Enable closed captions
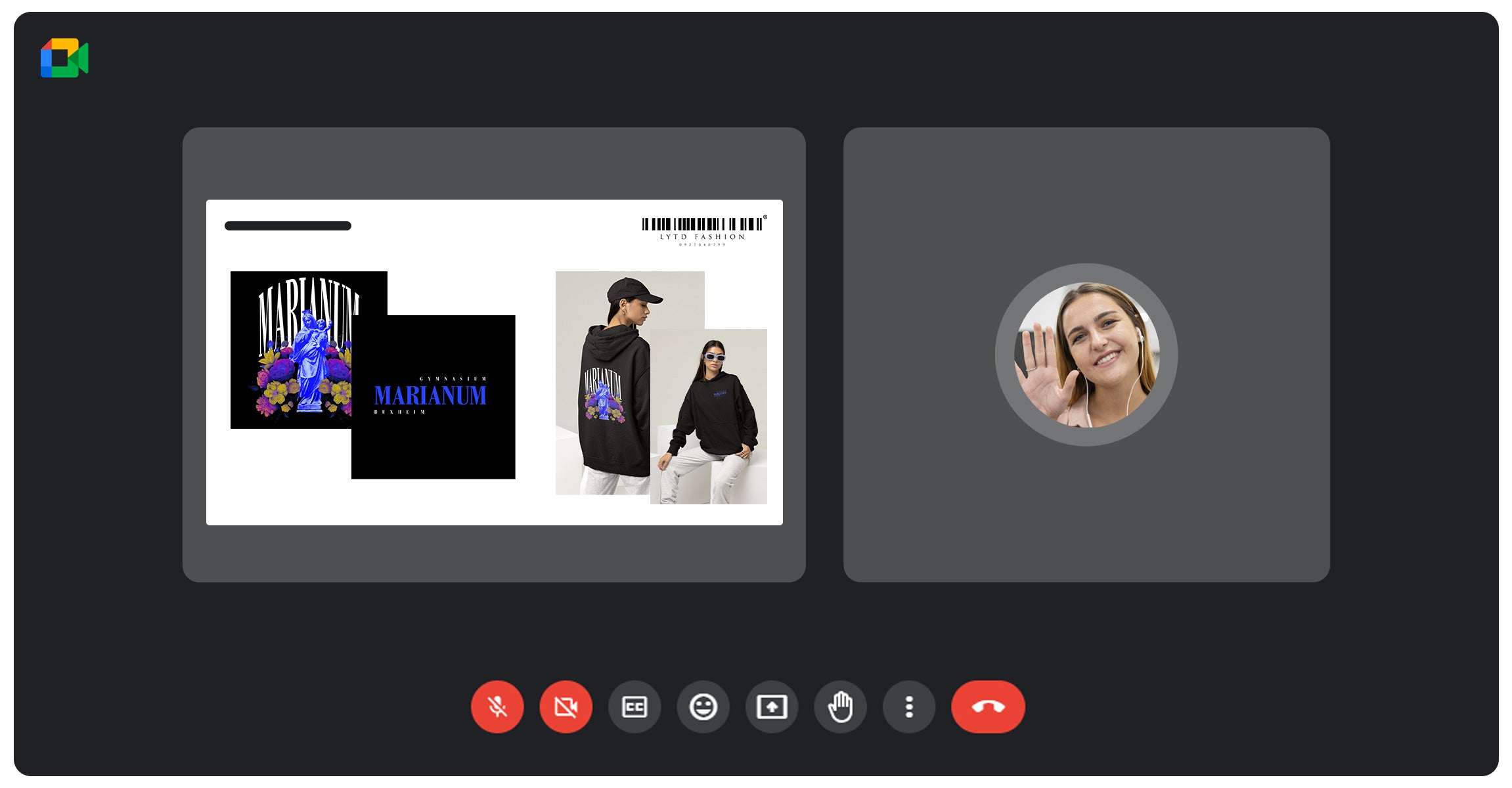 [634, 707]
